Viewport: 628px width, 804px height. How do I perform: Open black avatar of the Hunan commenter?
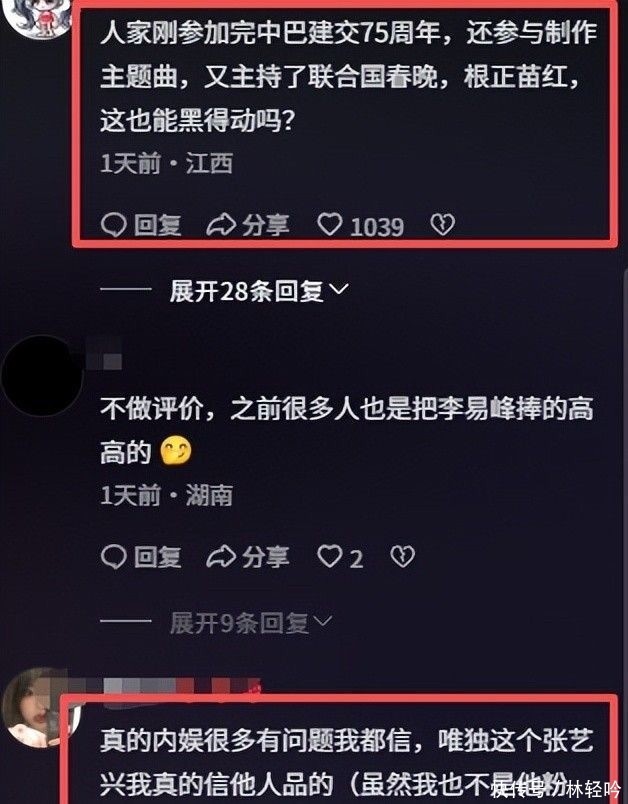(x=42, y=375)
